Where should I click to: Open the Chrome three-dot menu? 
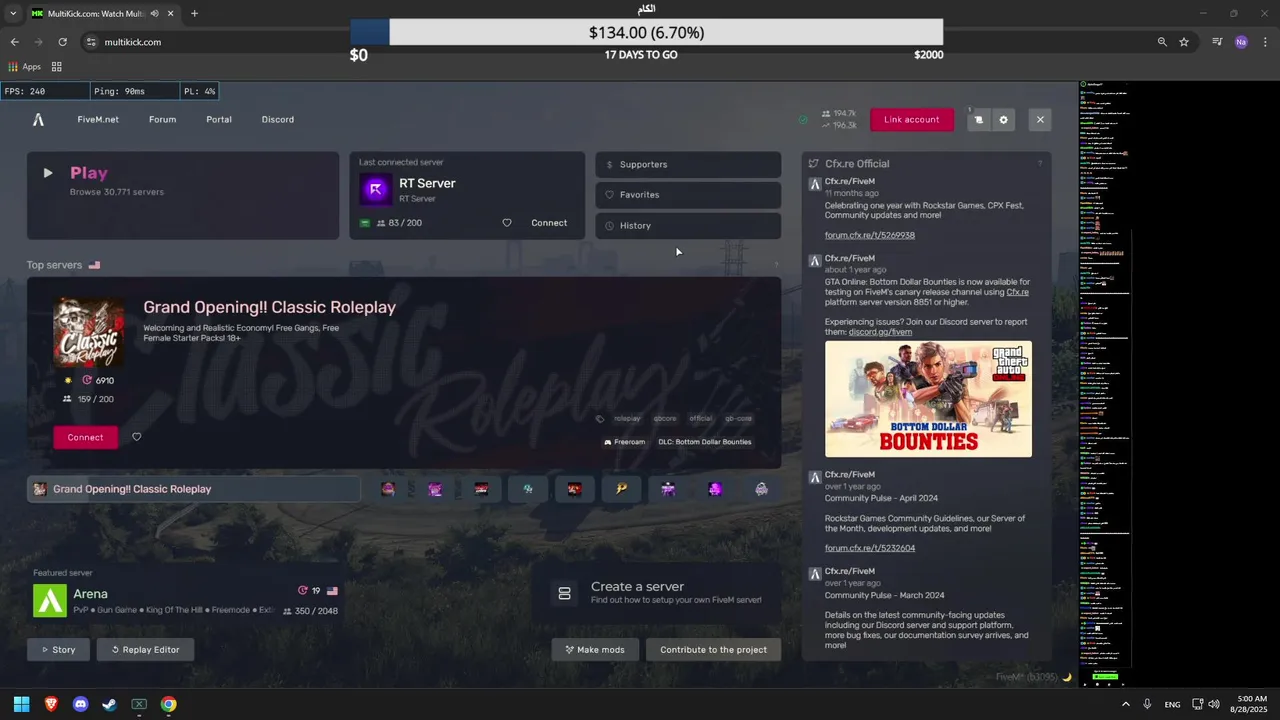[x=1265, y=42]
